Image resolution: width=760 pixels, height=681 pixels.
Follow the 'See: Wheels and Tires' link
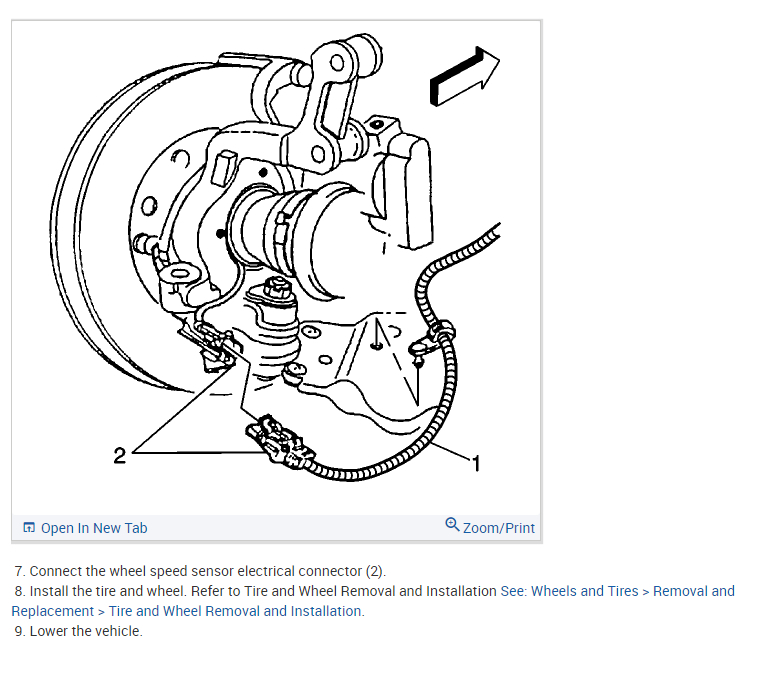(570, 591)
